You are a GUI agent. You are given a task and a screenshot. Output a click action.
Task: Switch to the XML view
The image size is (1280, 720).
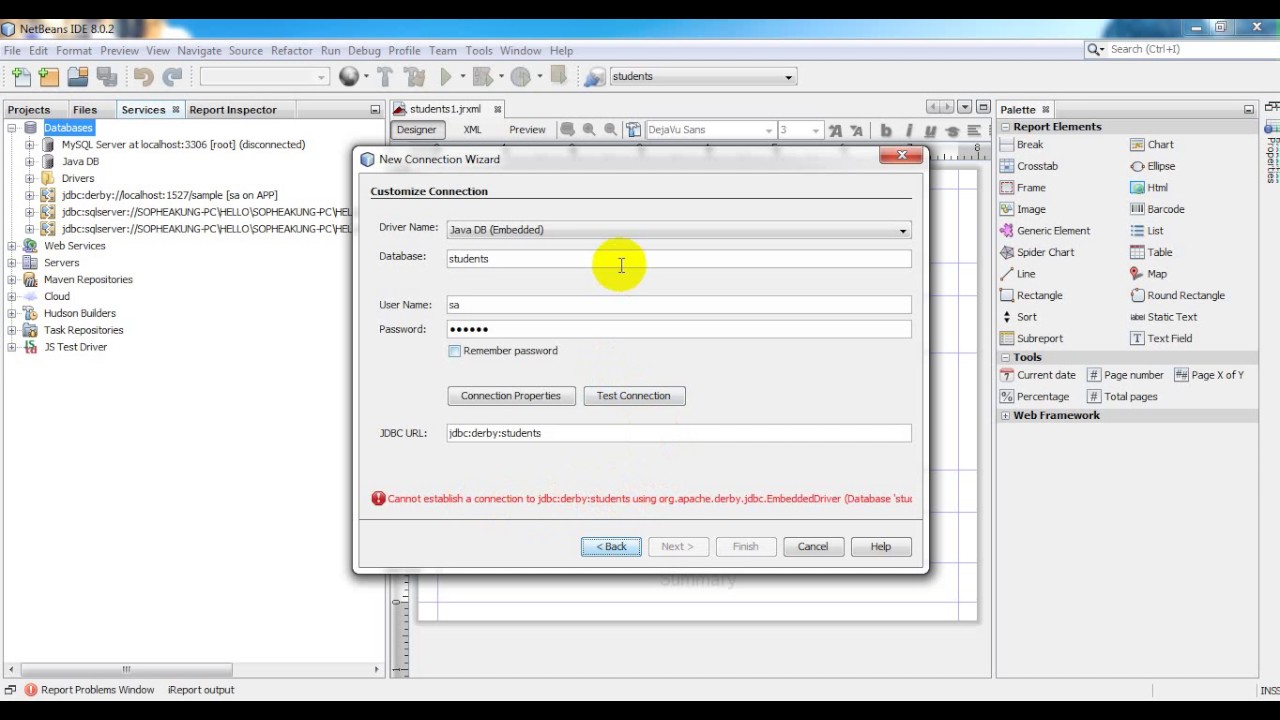point(472,130)
